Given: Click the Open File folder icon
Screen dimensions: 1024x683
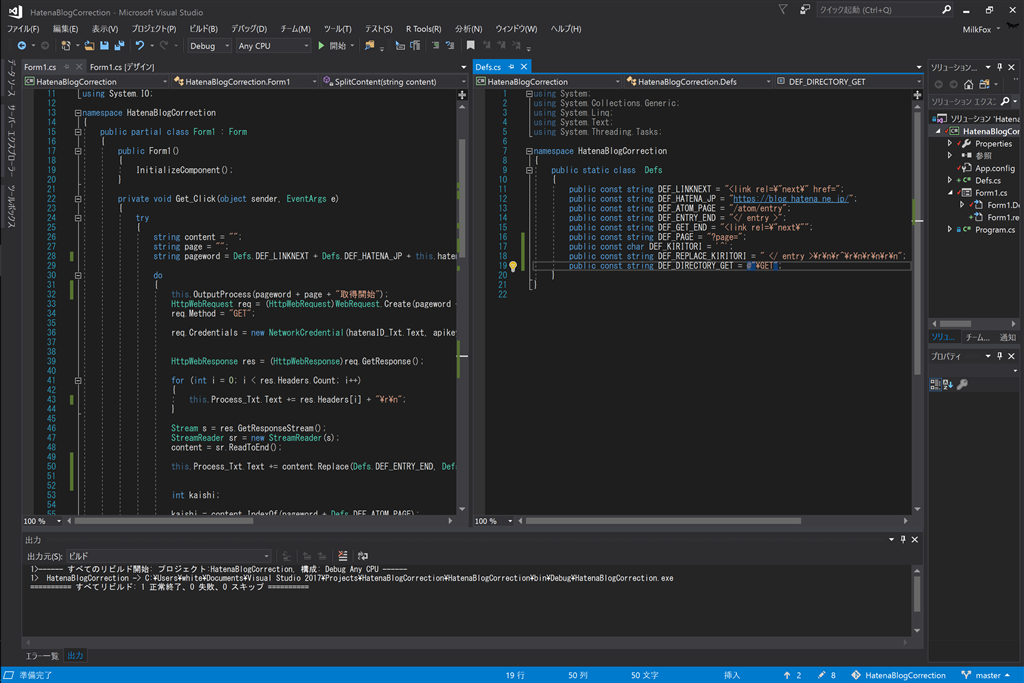Looking at the screenshot, I should (x=89, y=46).
